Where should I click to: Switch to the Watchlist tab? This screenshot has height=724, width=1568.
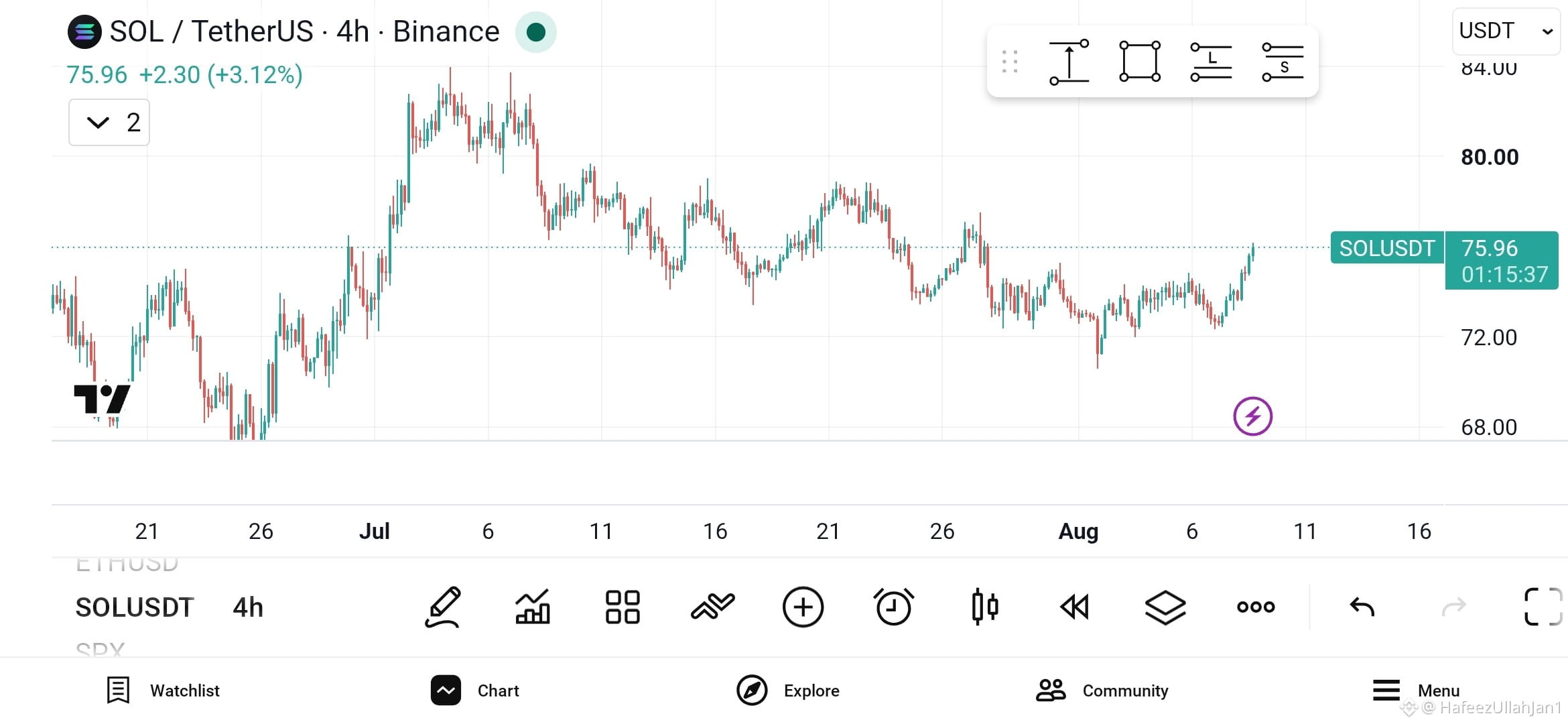coord(163,690)
